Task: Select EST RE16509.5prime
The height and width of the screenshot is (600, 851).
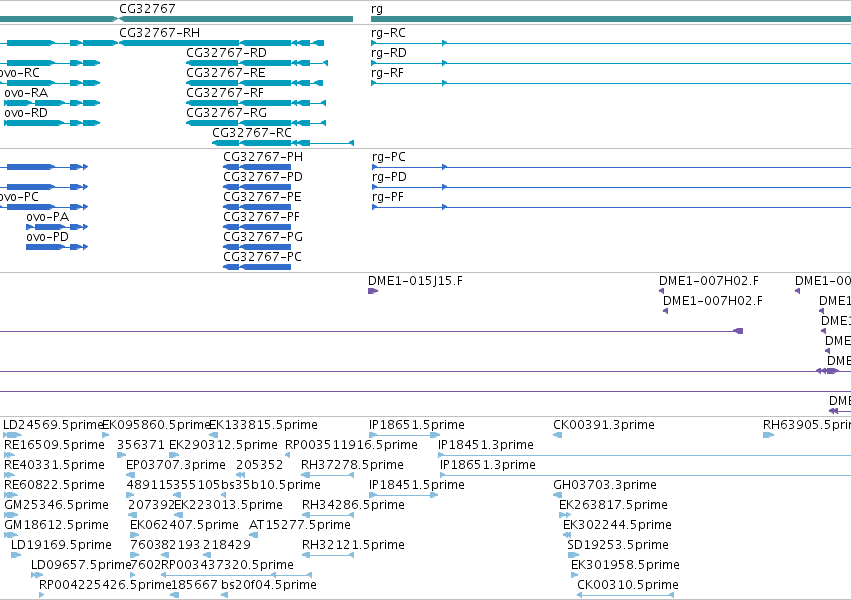Action: pos(8,455)
